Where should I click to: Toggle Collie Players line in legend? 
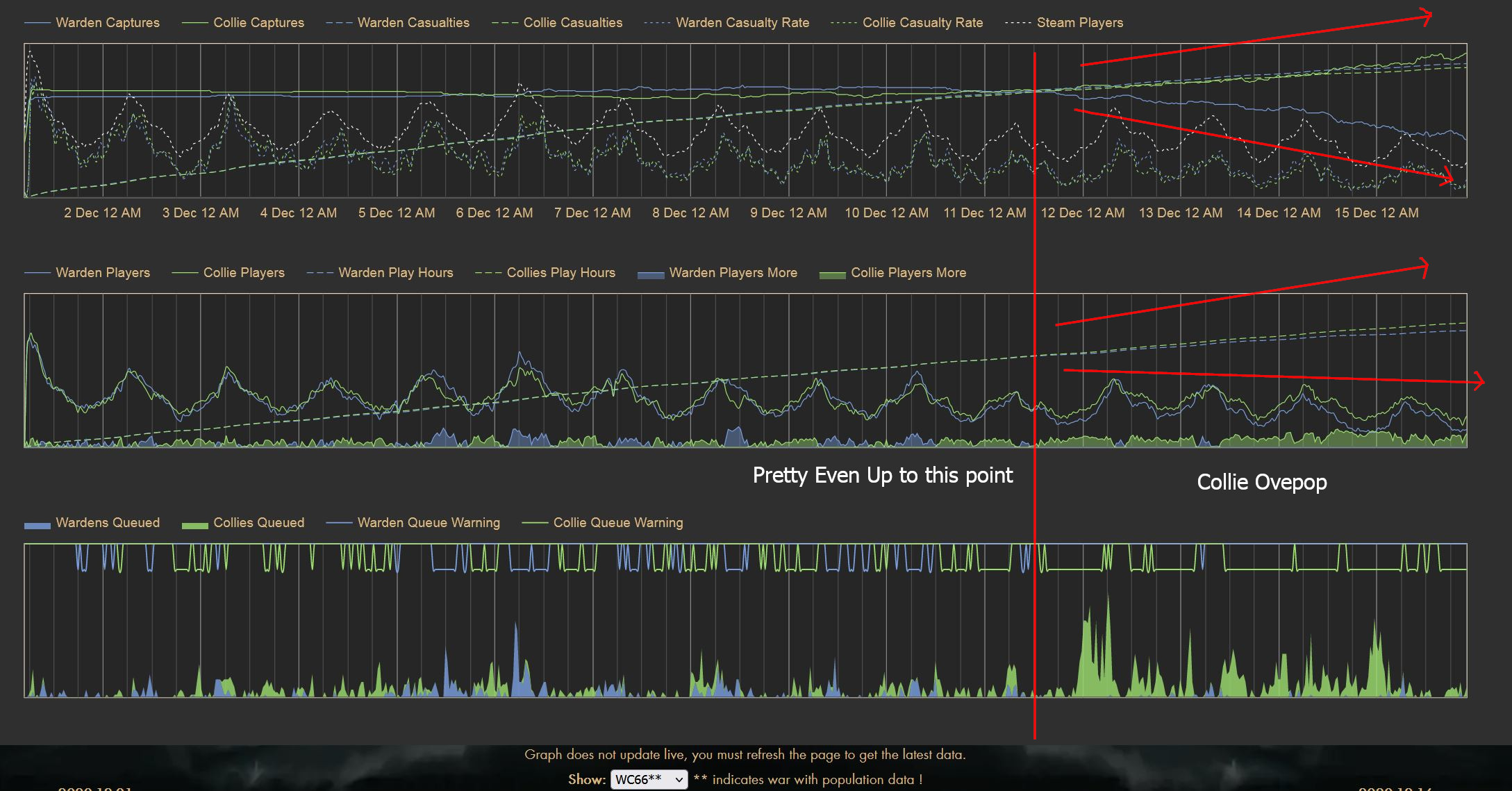244,273
